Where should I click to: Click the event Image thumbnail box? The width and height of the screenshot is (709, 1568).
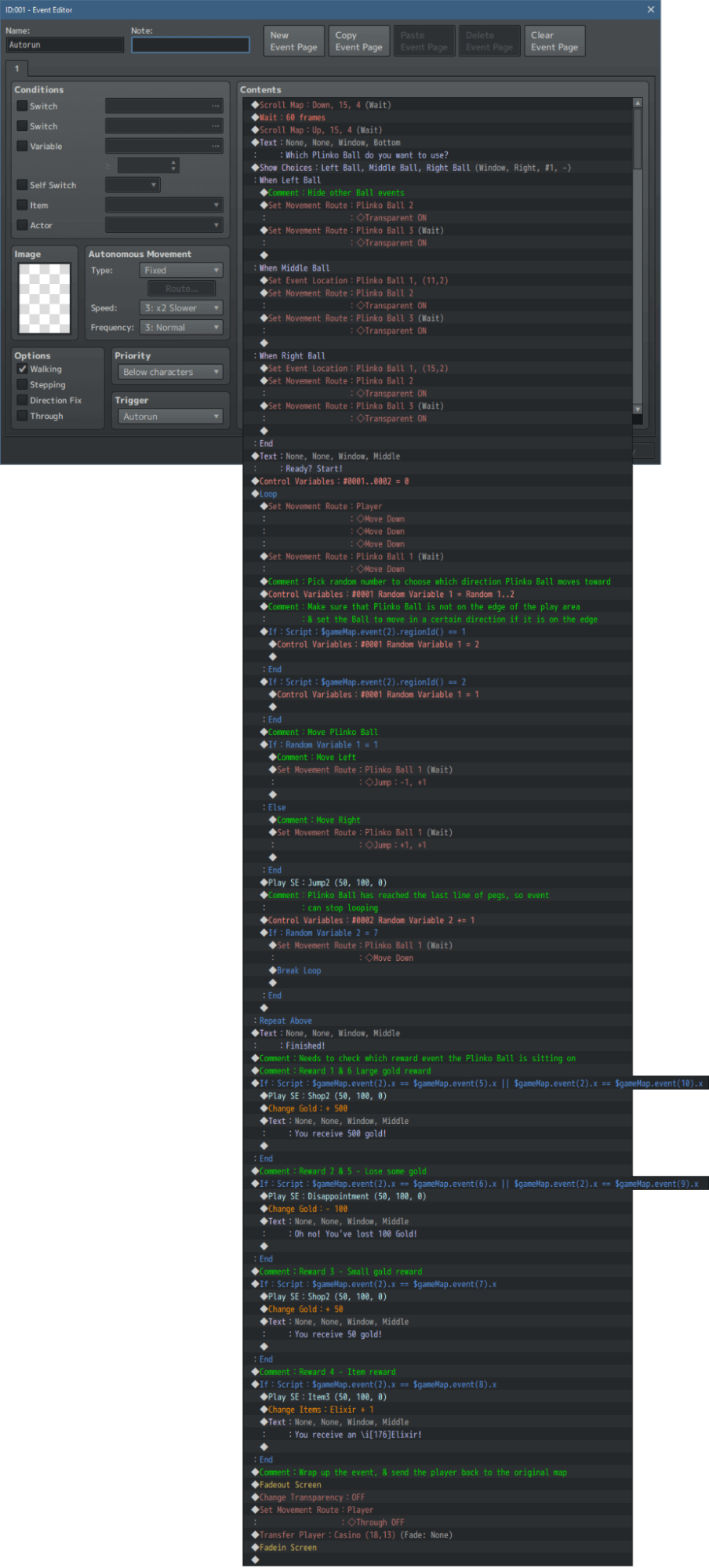click(x=45, y=298)
